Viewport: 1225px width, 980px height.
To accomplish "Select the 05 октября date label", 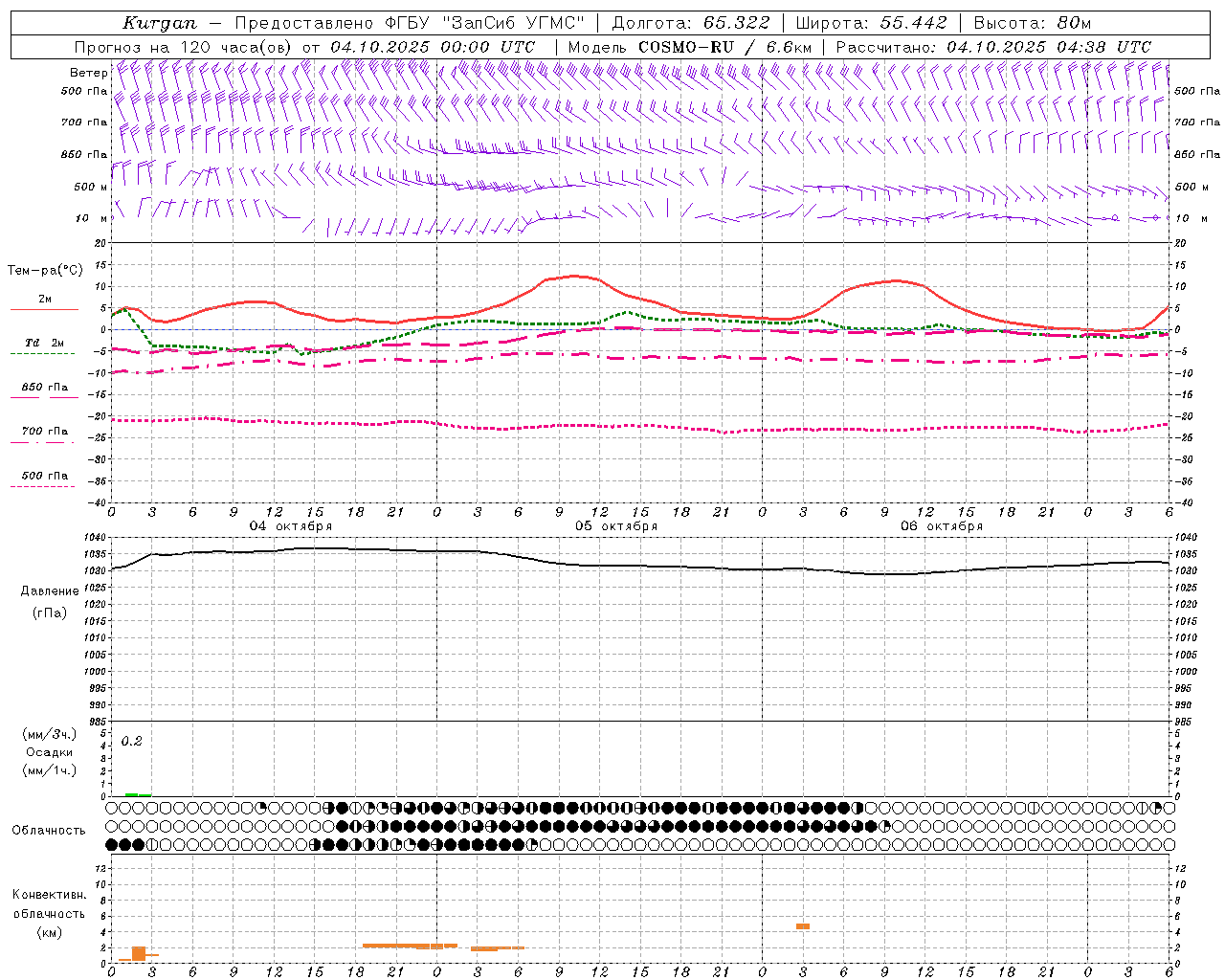I will pos(616,526).
